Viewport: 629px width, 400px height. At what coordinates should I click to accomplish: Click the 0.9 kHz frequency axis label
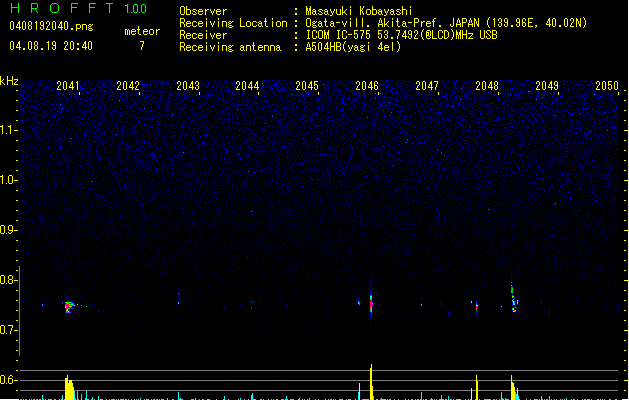pyautogui.click(x=8, y=230)
